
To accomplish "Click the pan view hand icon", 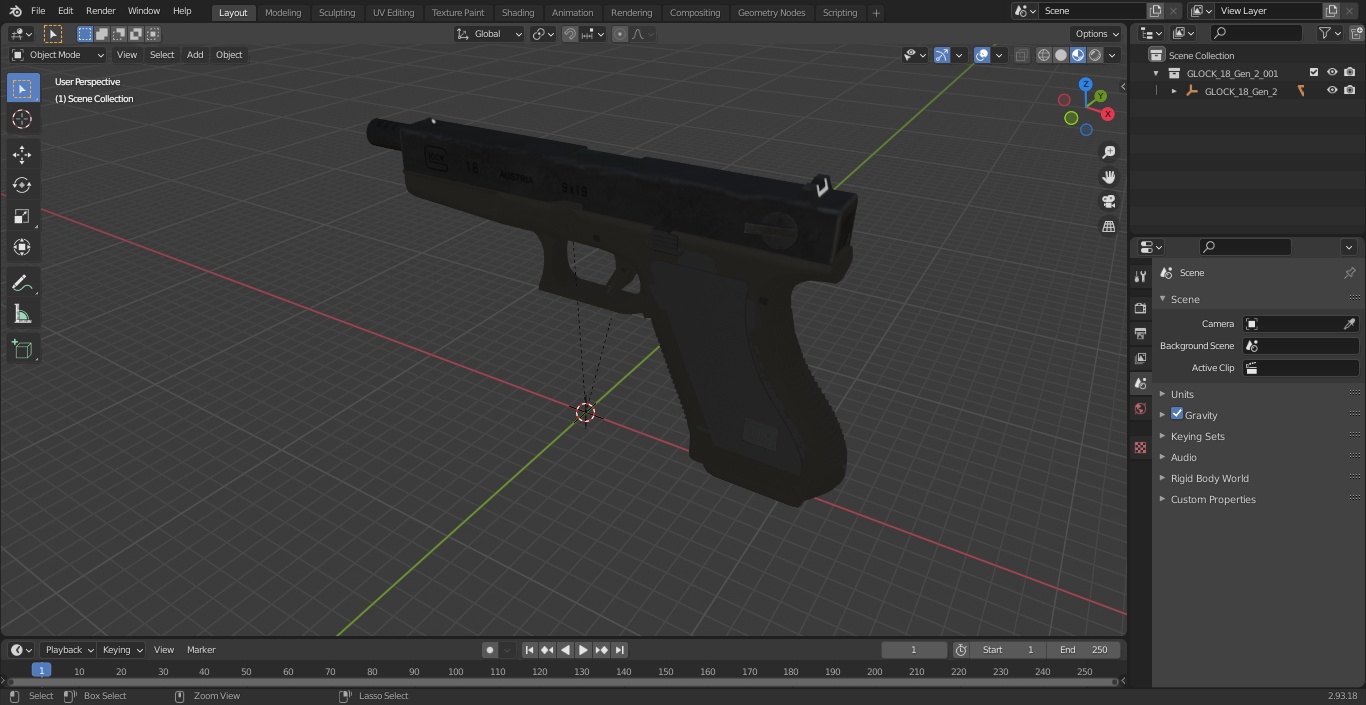I will pos(1108,177).
